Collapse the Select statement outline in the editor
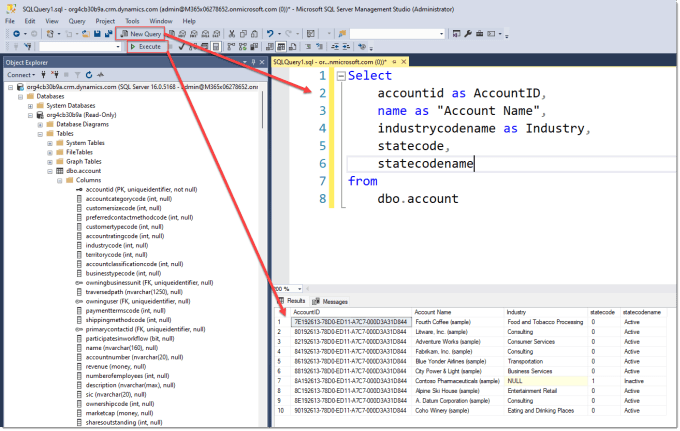The width and height of the screenshot is (680, 431). [341, 76]
